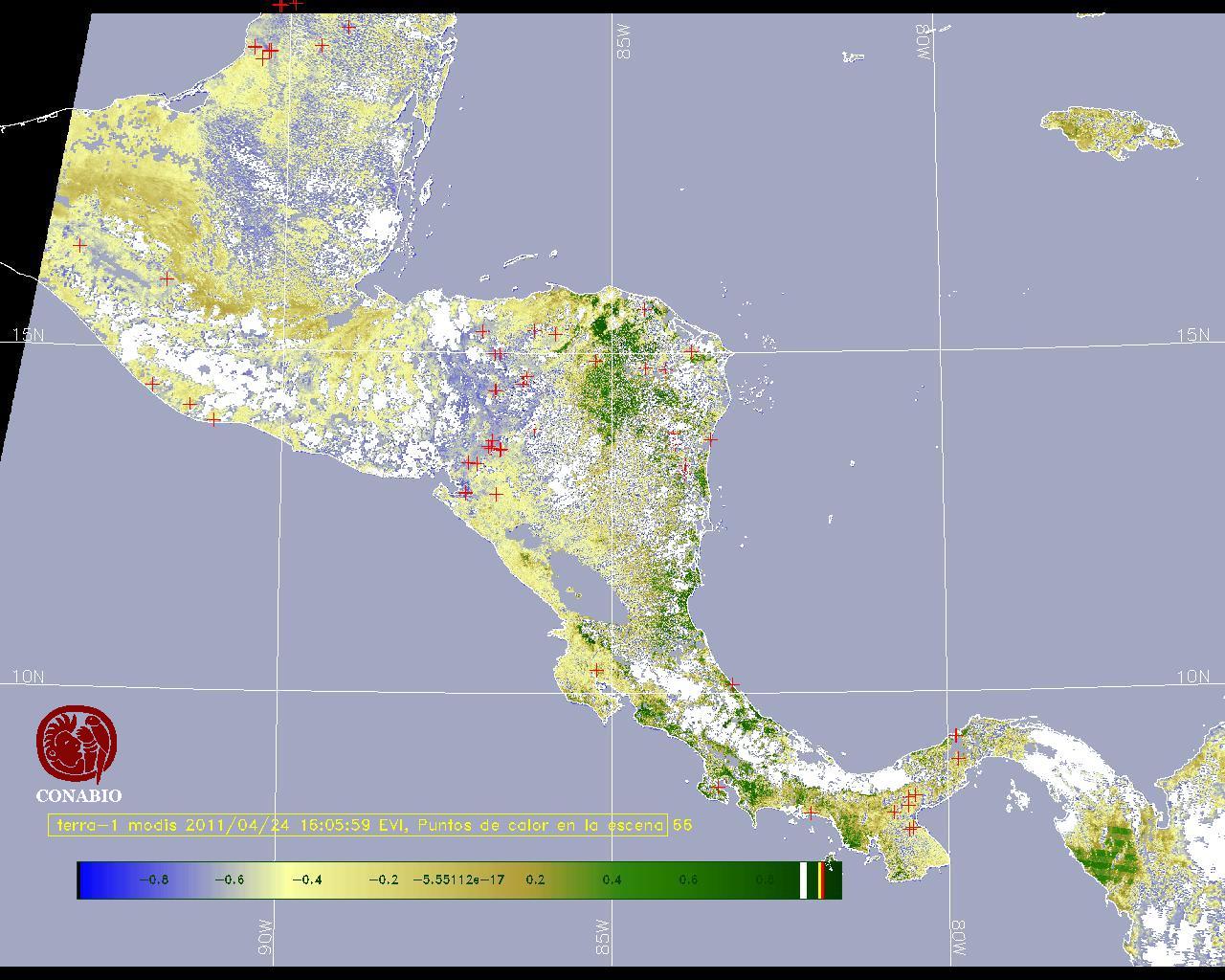The image size is (1225, 980).
Task: Select the hotspot cross nearest the 80W line in Panama
Action: 958,757
